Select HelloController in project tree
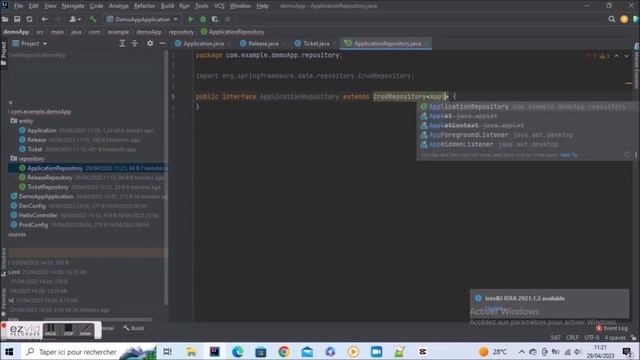The image size is (640, 360). 38,215
